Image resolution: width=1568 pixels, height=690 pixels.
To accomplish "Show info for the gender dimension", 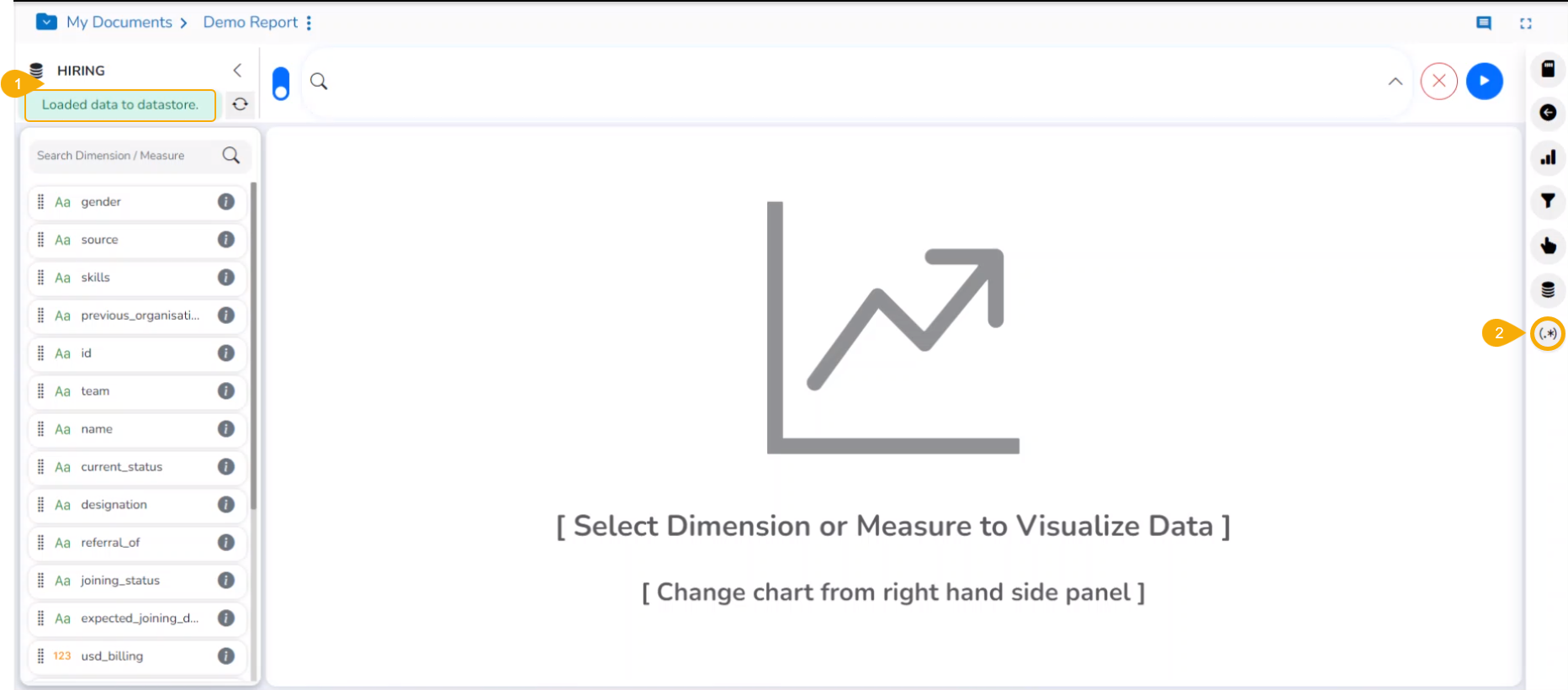I will pos(226,202).
